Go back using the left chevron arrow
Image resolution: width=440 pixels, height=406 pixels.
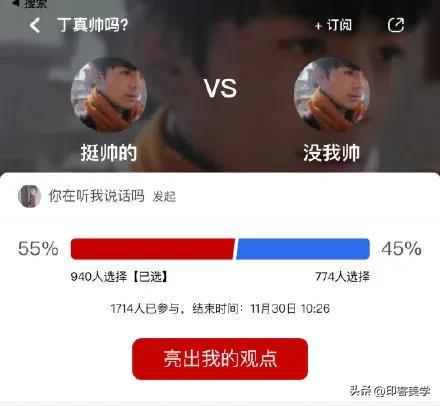point(35,25)
